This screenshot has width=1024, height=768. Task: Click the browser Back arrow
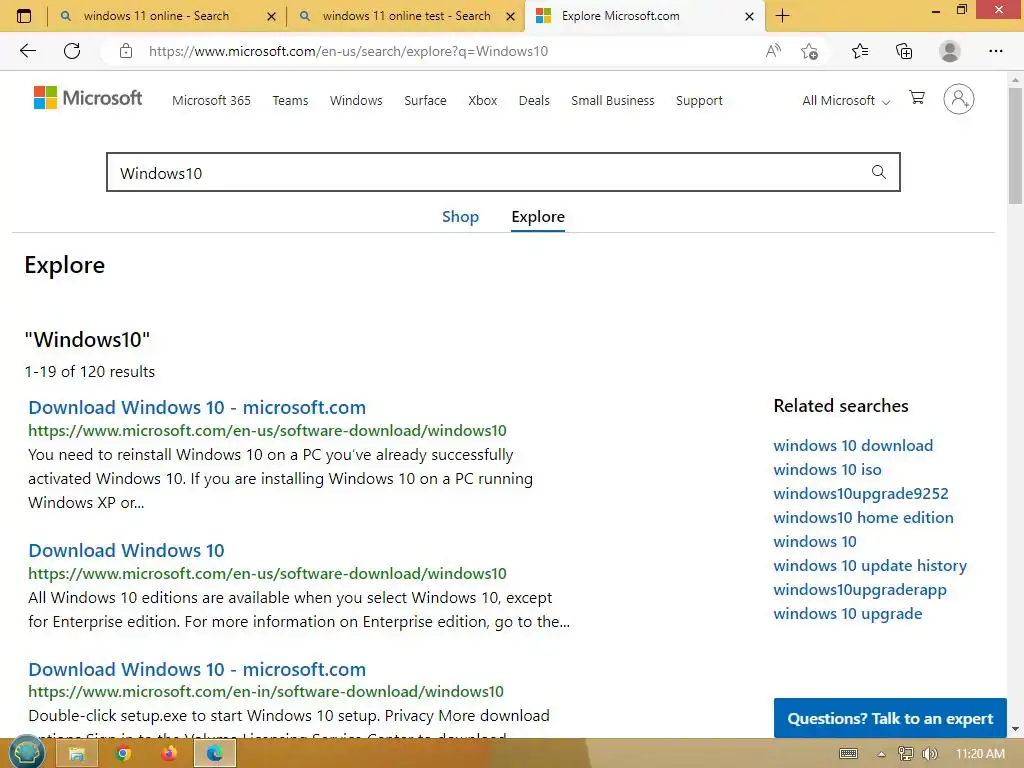click(x=28, y=51)
